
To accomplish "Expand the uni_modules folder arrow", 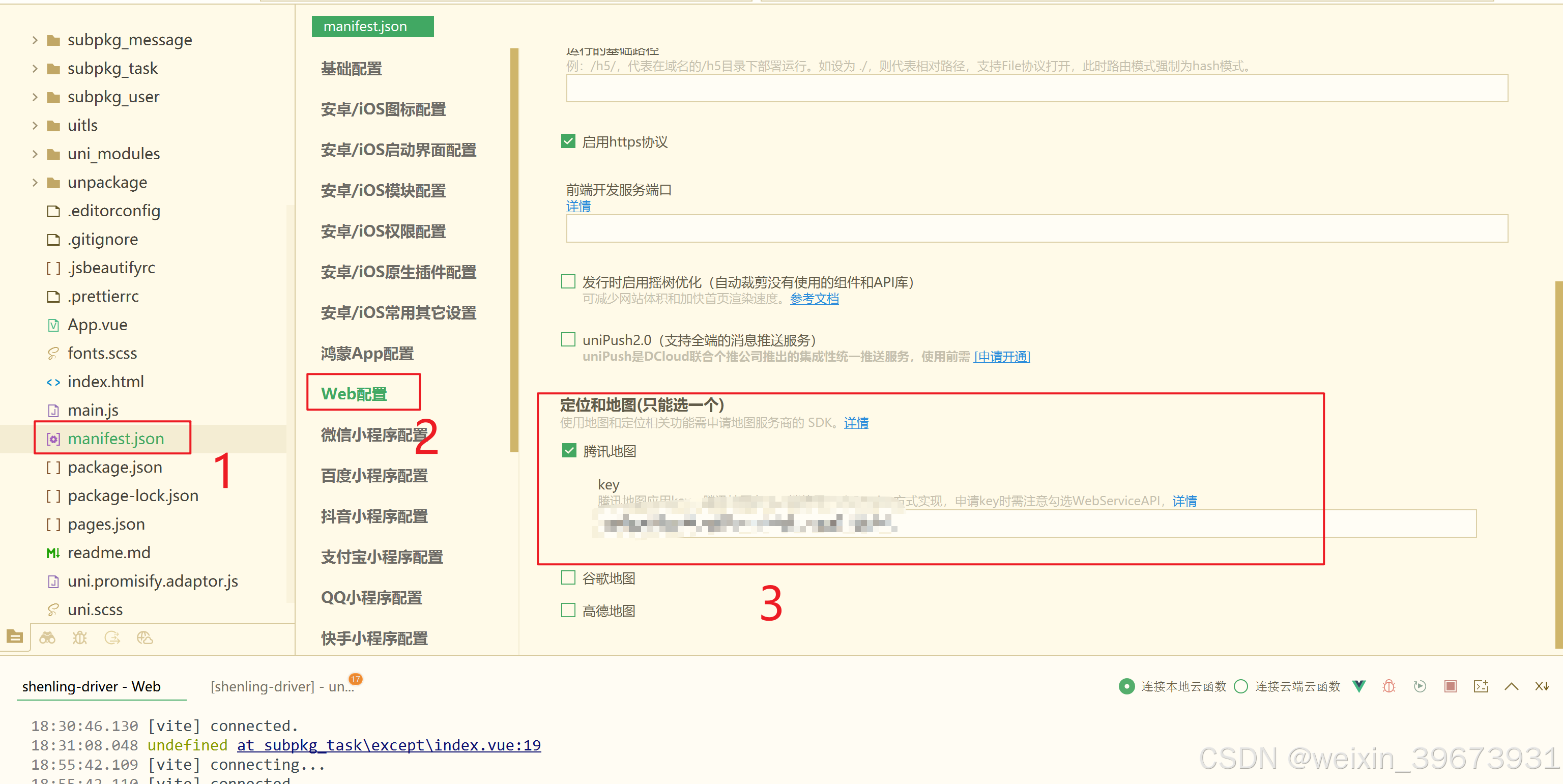I will point(35,154).
